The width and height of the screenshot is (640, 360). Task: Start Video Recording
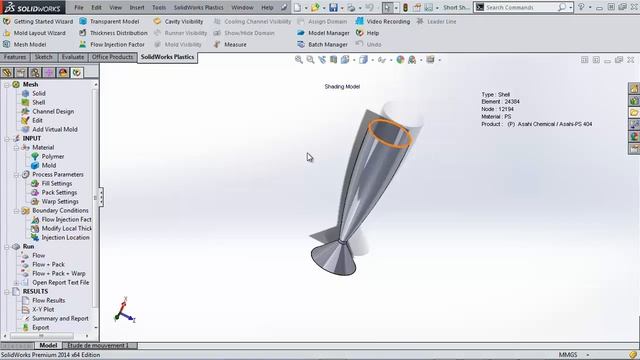coord(383,21)
